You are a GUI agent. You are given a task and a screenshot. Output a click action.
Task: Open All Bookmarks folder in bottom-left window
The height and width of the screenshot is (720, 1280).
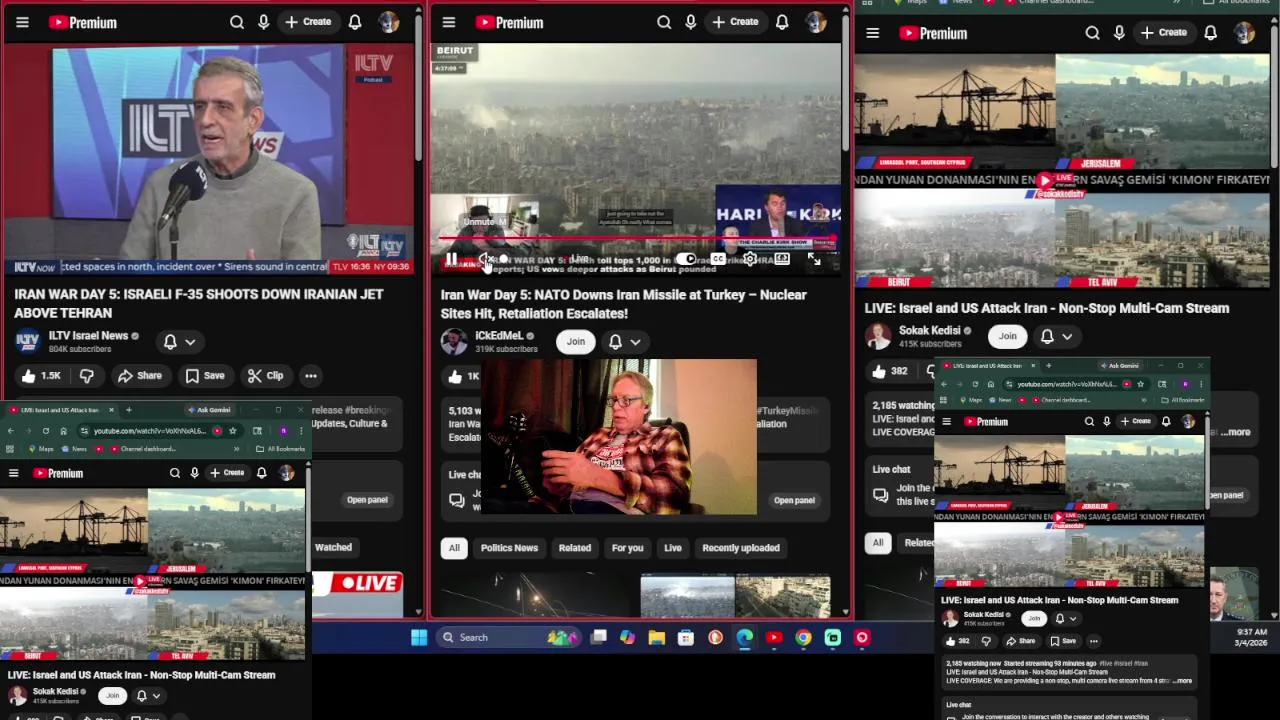coord(281,449)
